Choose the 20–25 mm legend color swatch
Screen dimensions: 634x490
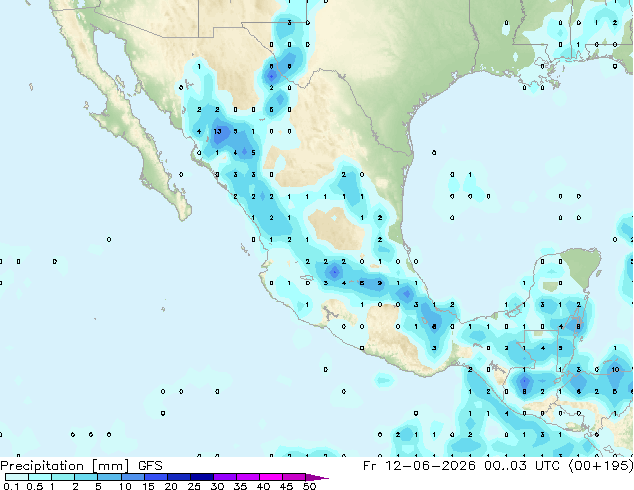click(x=179, y=477)
